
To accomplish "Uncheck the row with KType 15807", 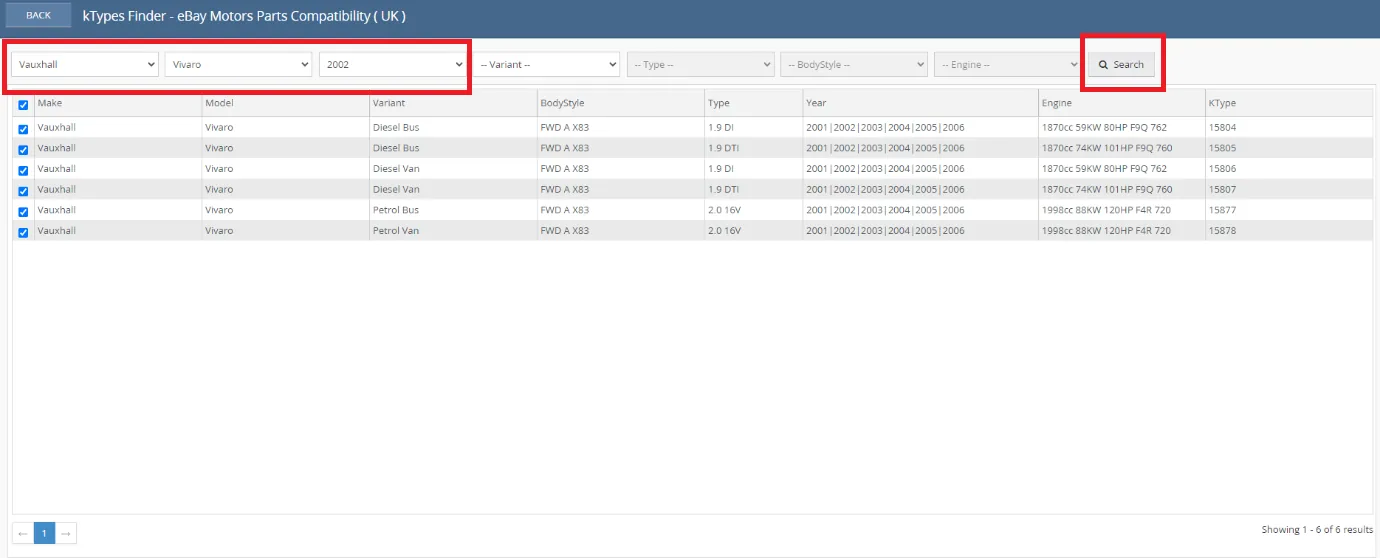I will point(23,190).
